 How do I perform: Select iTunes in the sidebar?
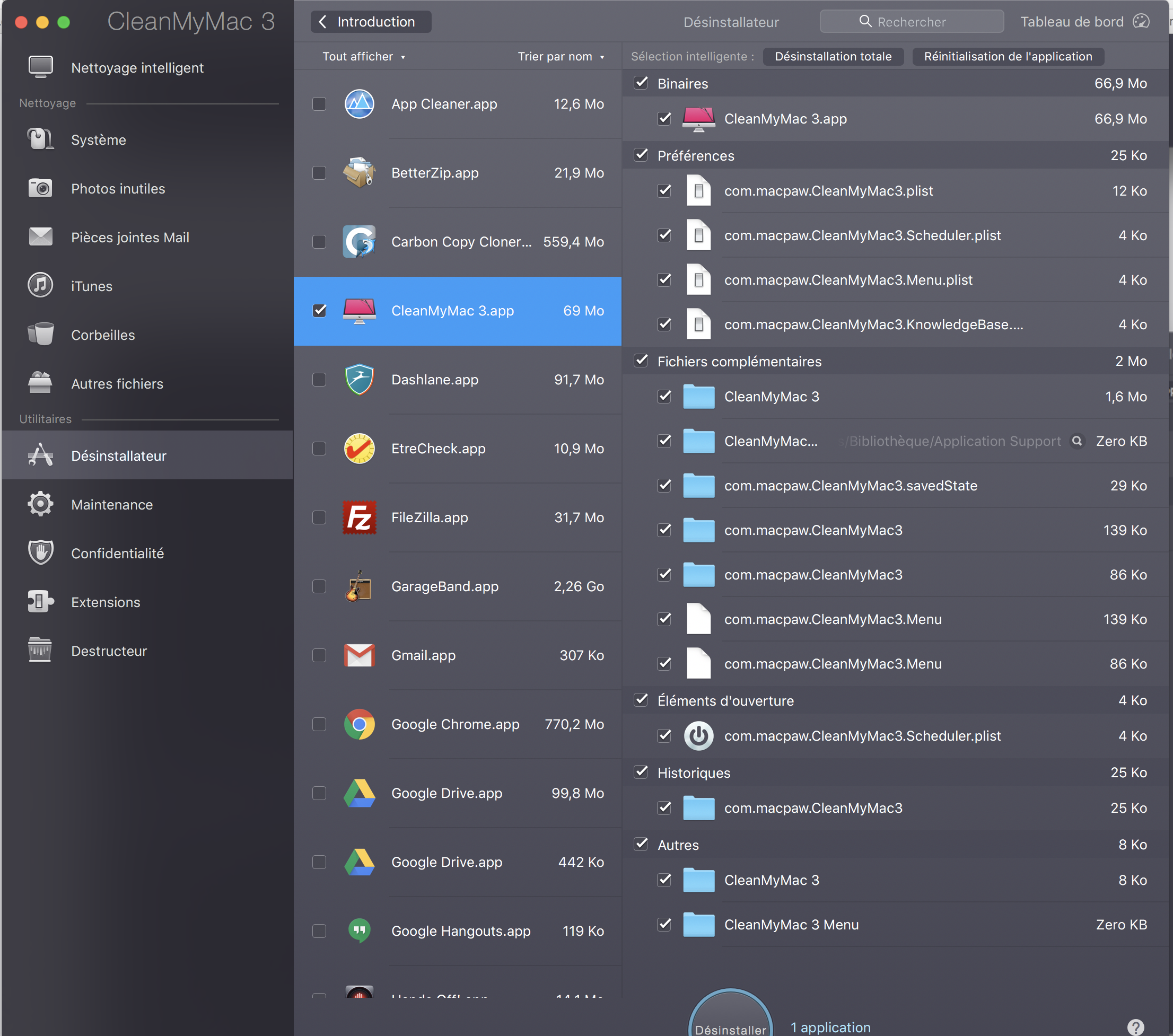click(x=91, y=286)
